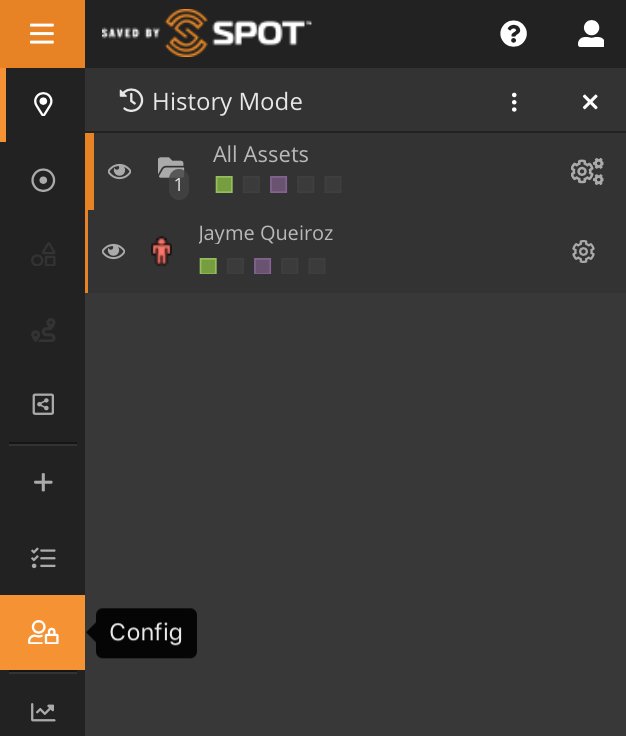Open All Assets group settings gears

pos(587,171)
